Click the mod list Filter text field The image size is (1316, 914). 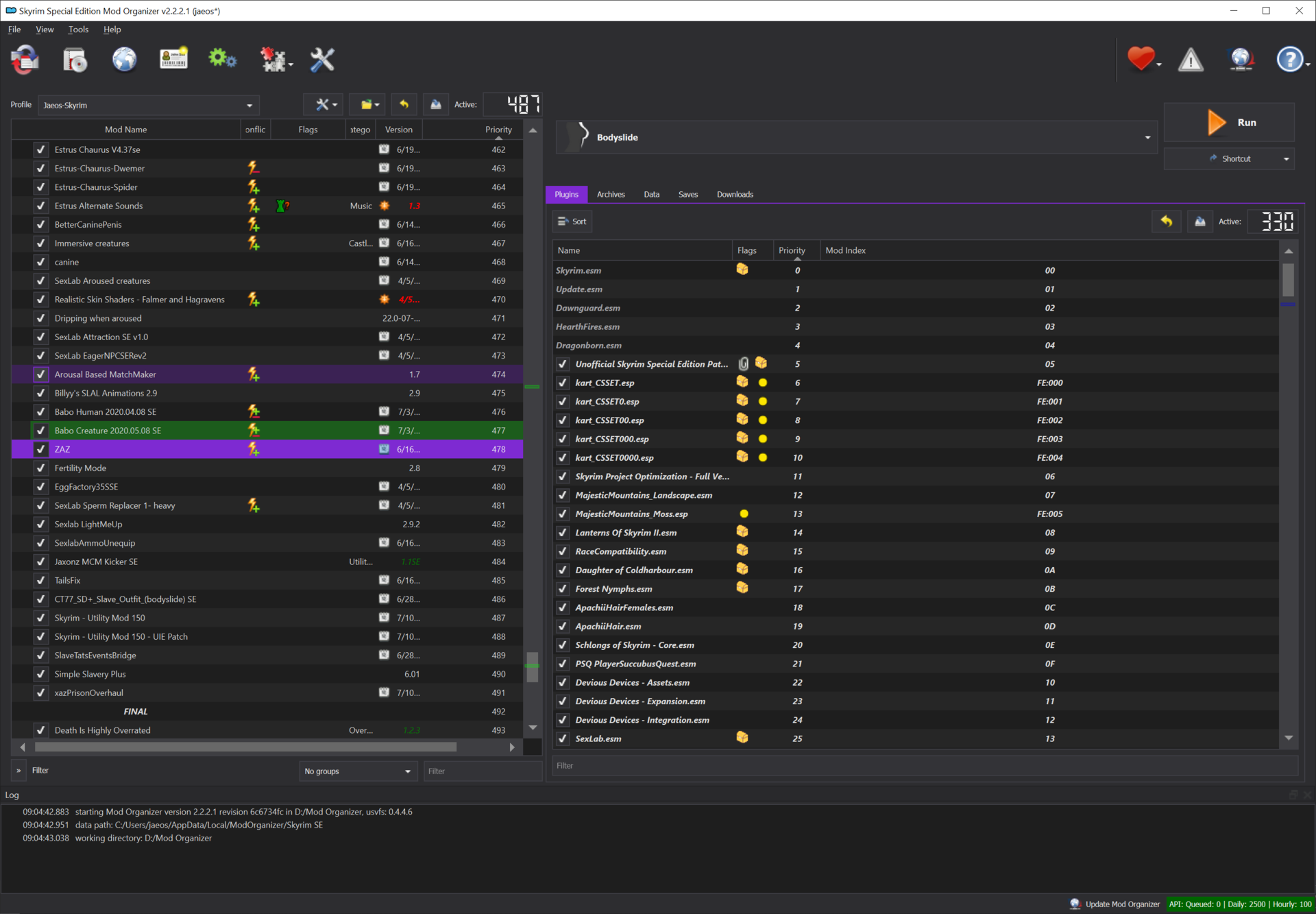[x=482, y=771]
